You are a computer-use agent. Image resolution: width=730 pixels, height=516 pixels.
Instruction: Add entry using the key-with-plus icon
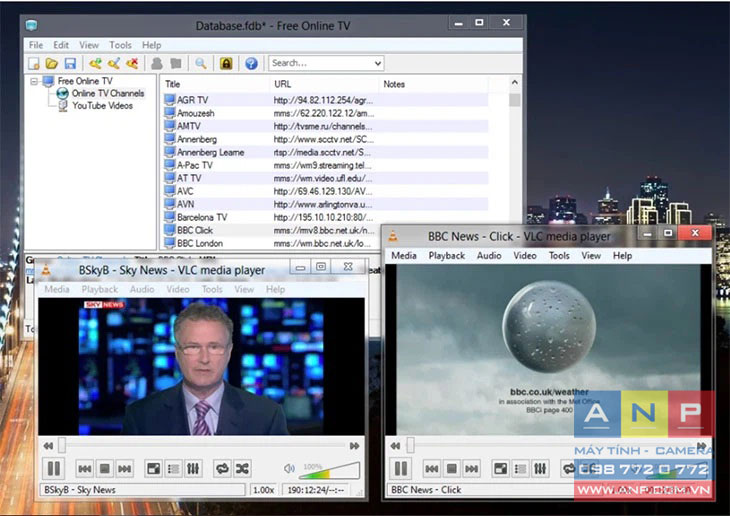tap(95, 63)
